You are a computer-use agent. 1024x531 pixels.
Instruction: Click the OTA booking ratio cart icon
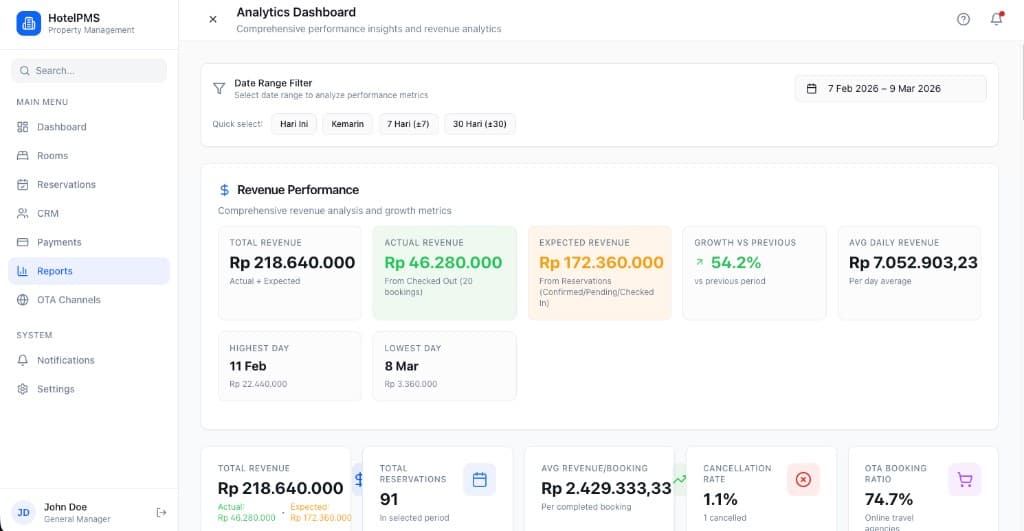tap(964, 480)
